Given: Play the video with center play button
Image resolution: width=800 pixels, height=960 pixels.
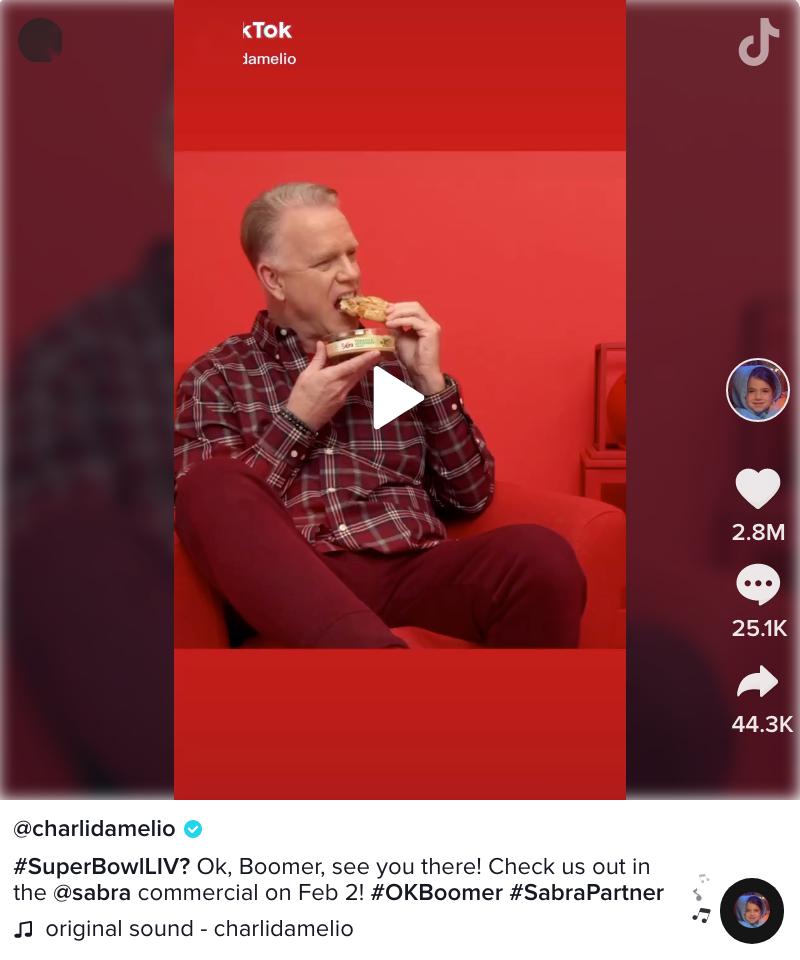Looking at the screenshot, I should coord(398,398).
